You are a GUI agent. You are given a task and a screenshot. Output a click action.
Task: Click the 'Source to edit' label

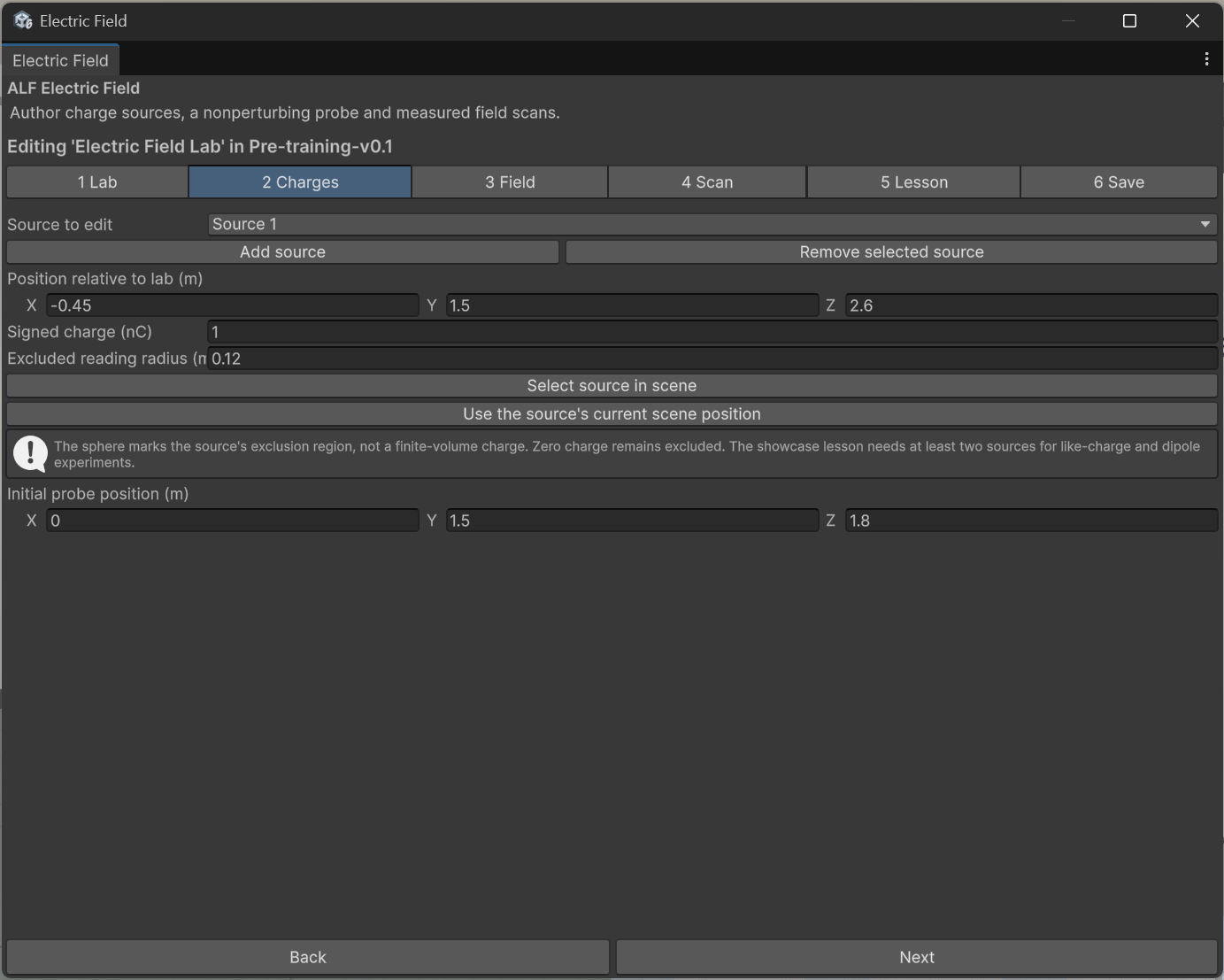[x=60, y=224]
